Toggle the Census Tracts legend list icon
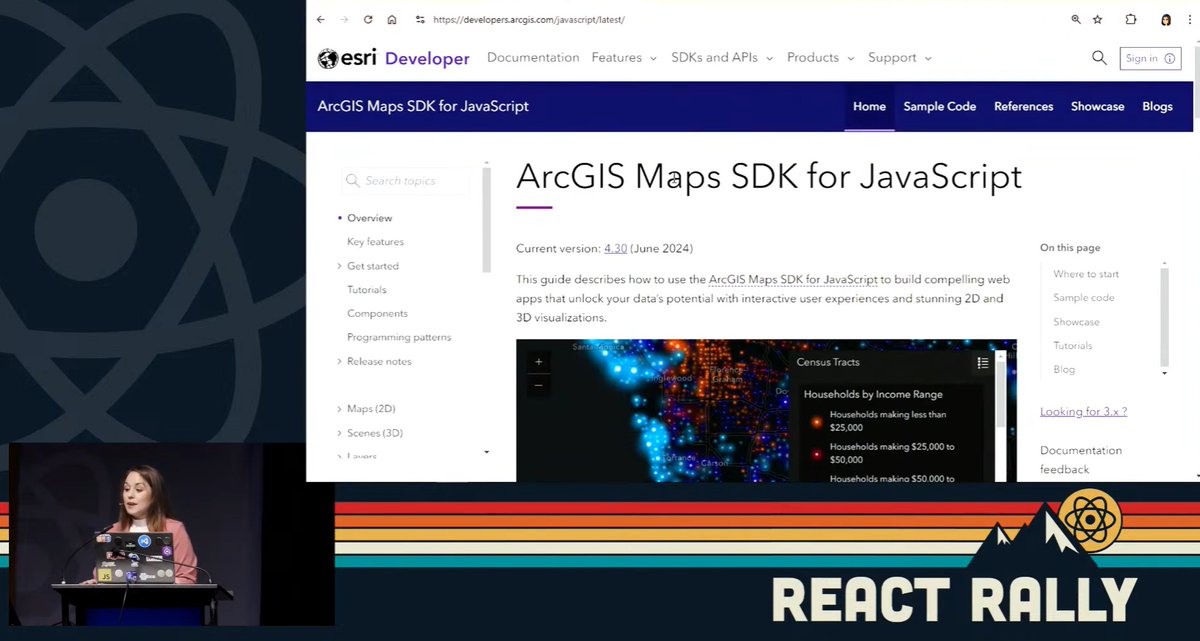 (983, 363)
